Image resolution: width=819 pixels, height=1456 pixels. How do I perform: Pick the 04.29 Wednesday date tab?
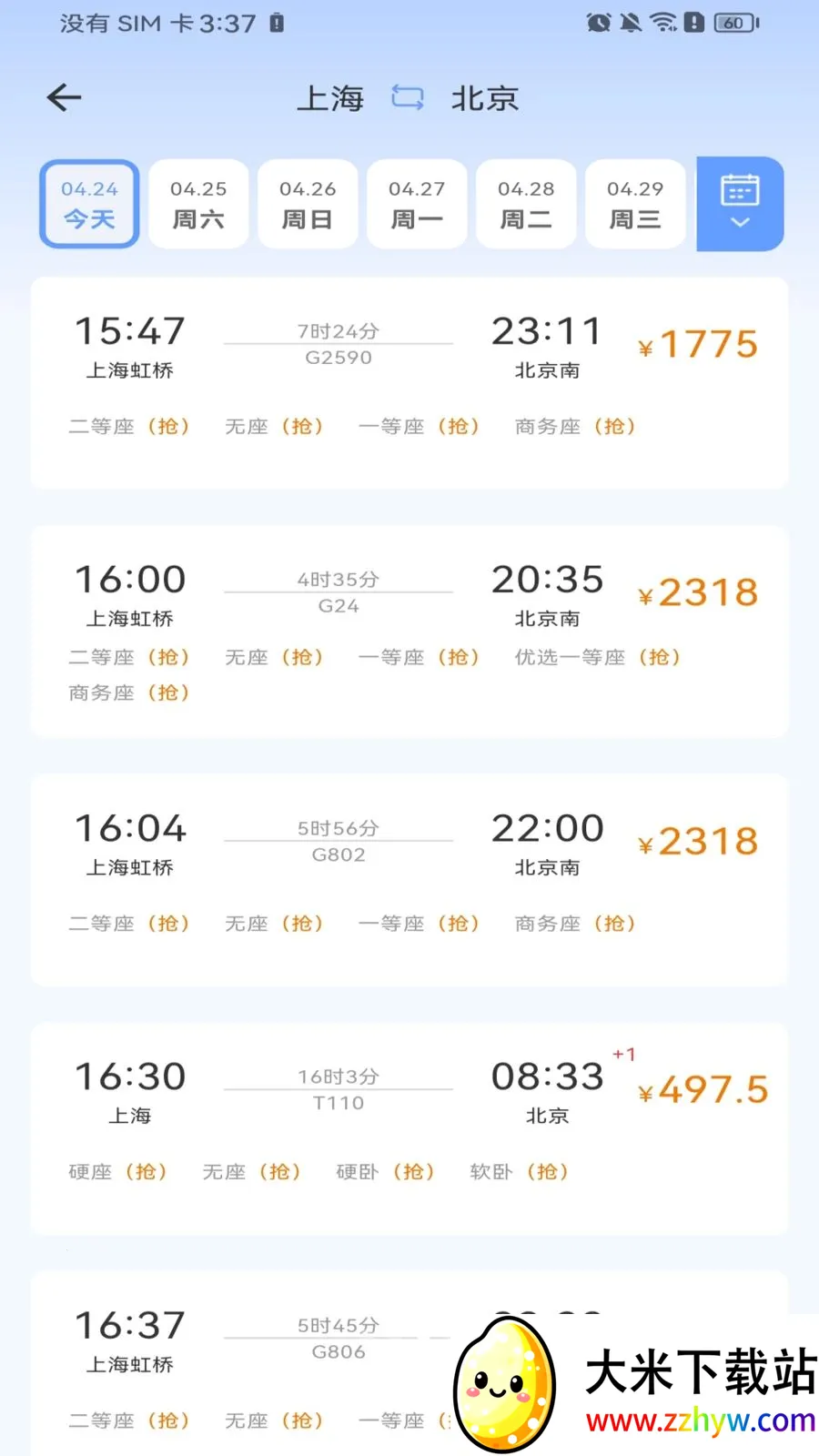coord(635,204)
